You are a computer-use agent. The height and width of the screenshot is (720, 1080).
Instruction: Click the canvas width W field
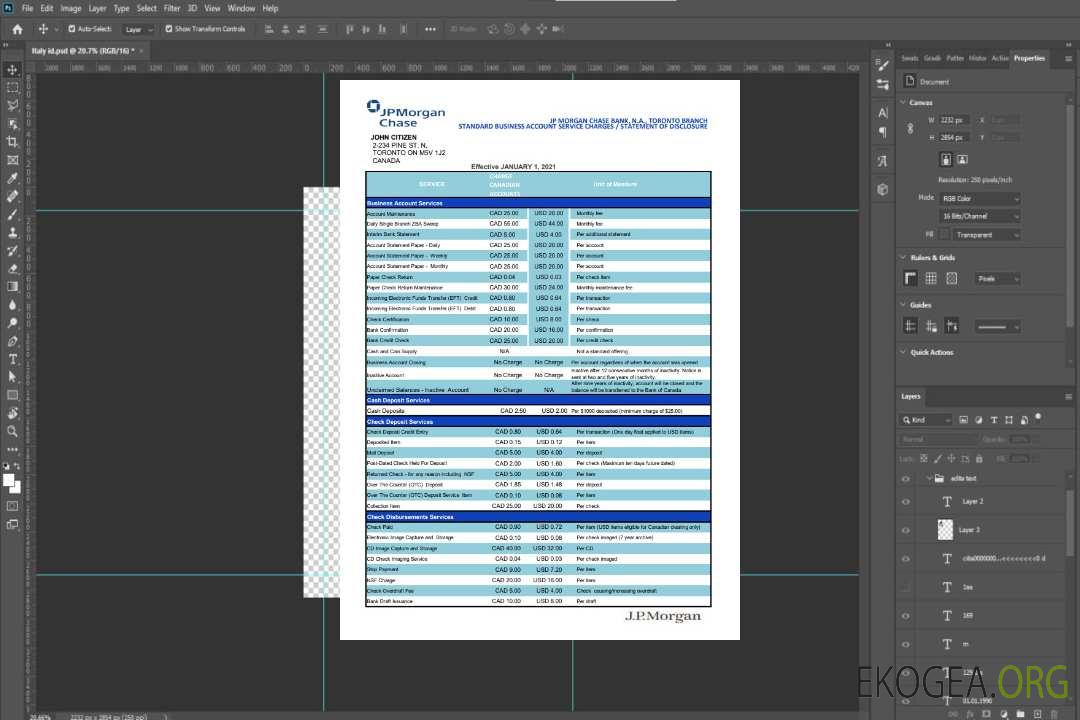(x=954, y=120)
